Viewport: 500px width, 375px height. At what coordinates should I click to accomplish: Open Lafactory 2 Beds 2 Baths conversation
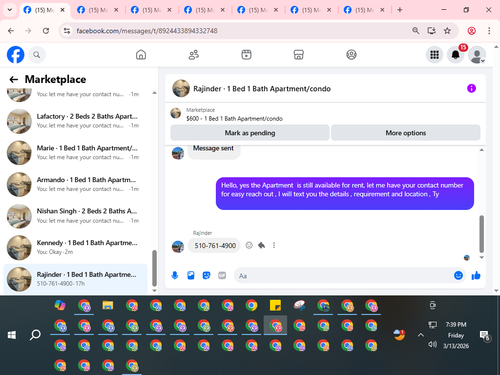(75, 121)
